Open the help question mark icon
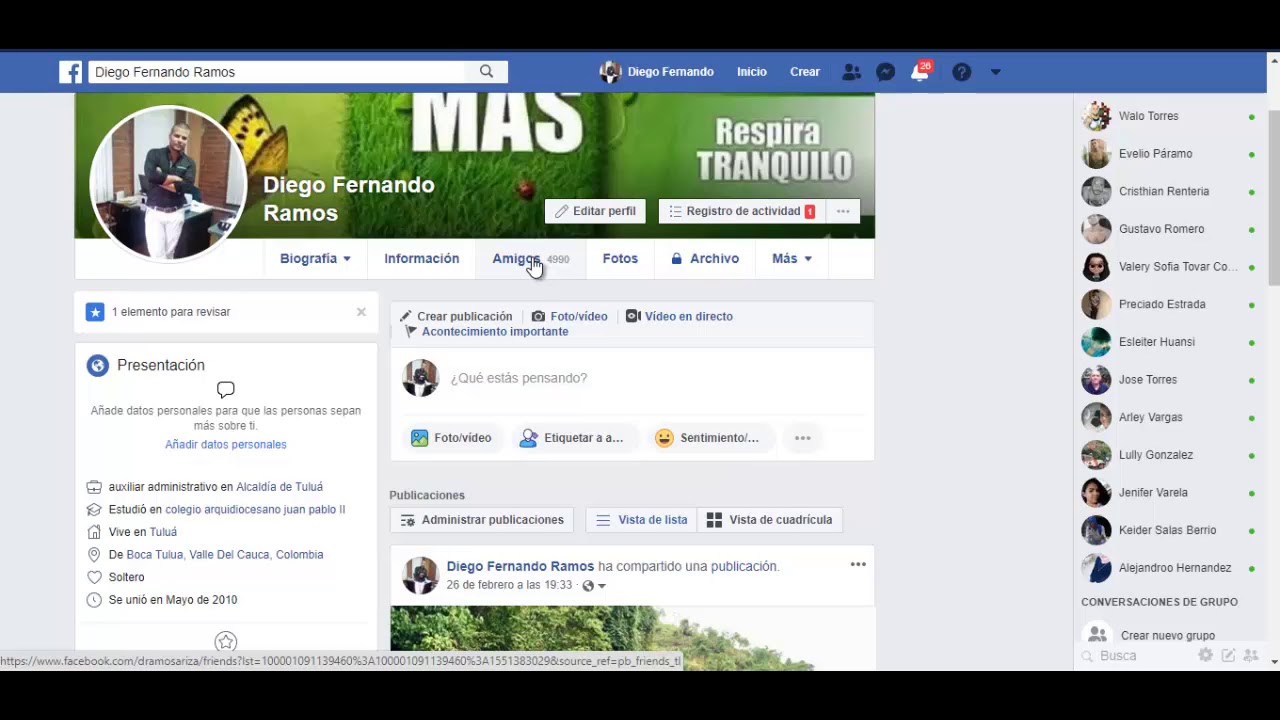Screen dimensions: 1280x720 (x=961, y=72)
